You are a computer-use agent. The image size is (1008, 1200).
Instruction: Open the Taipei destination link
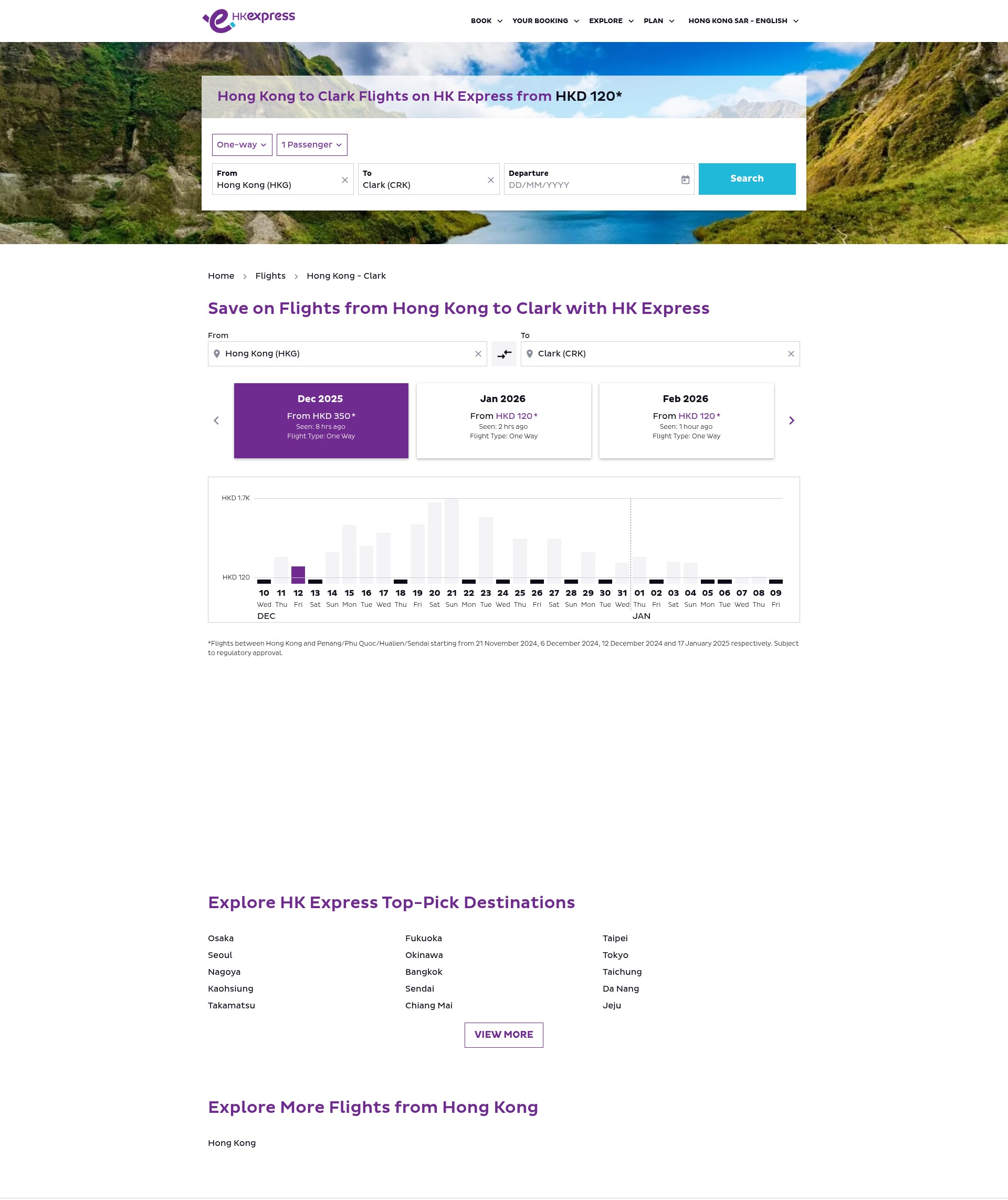tap(615, 938)
